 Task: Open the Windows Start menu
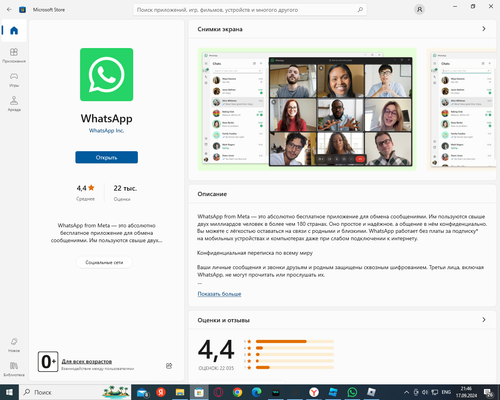coord(9,392)
